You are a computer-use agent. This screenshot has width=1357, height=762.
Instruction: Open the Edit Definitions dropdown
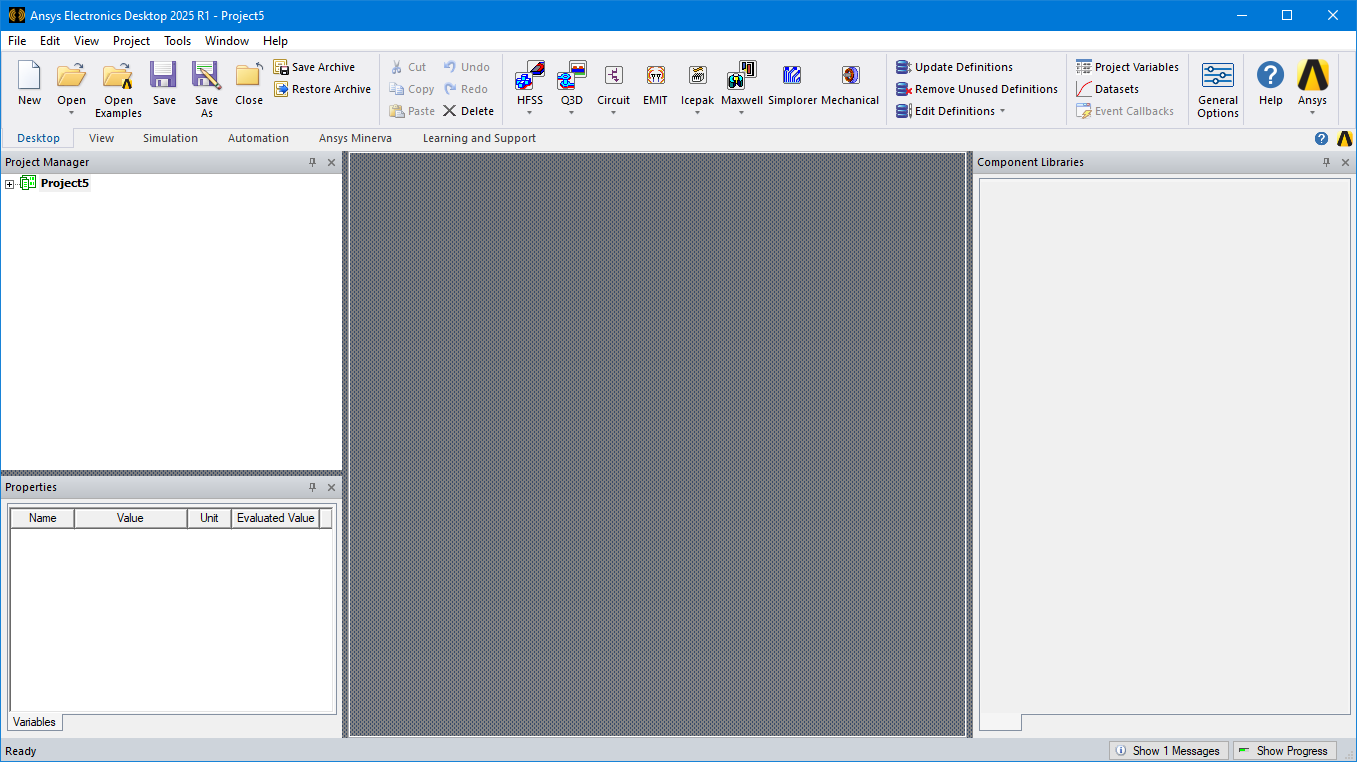coord(1001,110)
